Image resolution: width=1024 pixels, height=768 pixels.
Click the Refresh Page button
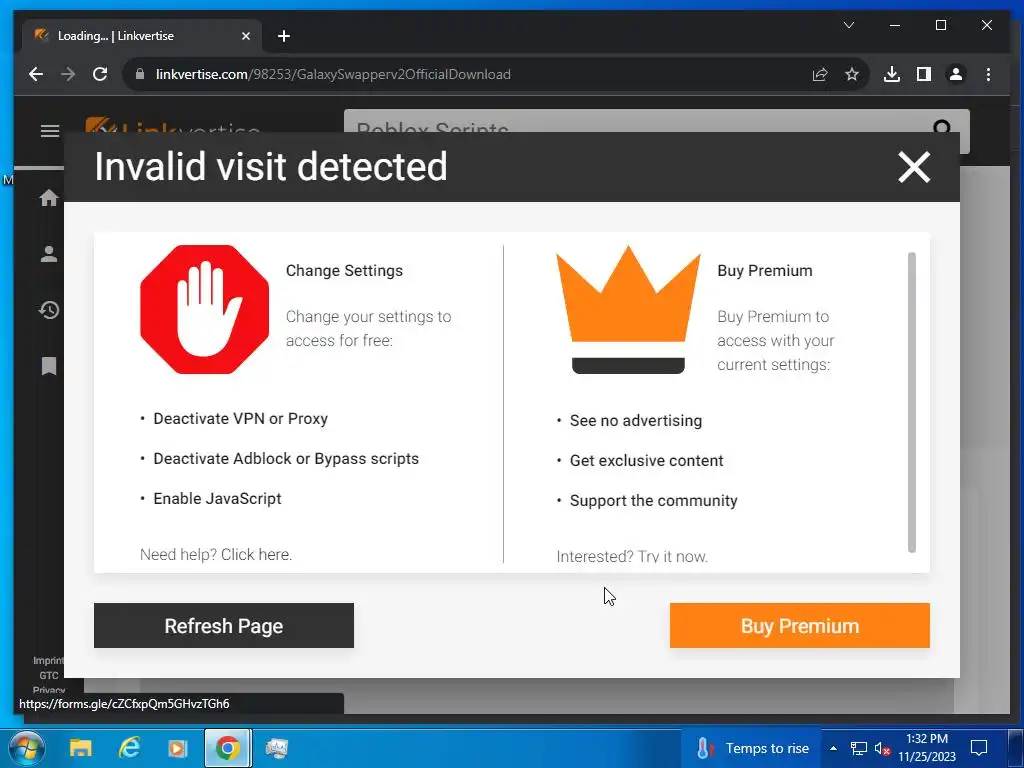tap(224, 626)
